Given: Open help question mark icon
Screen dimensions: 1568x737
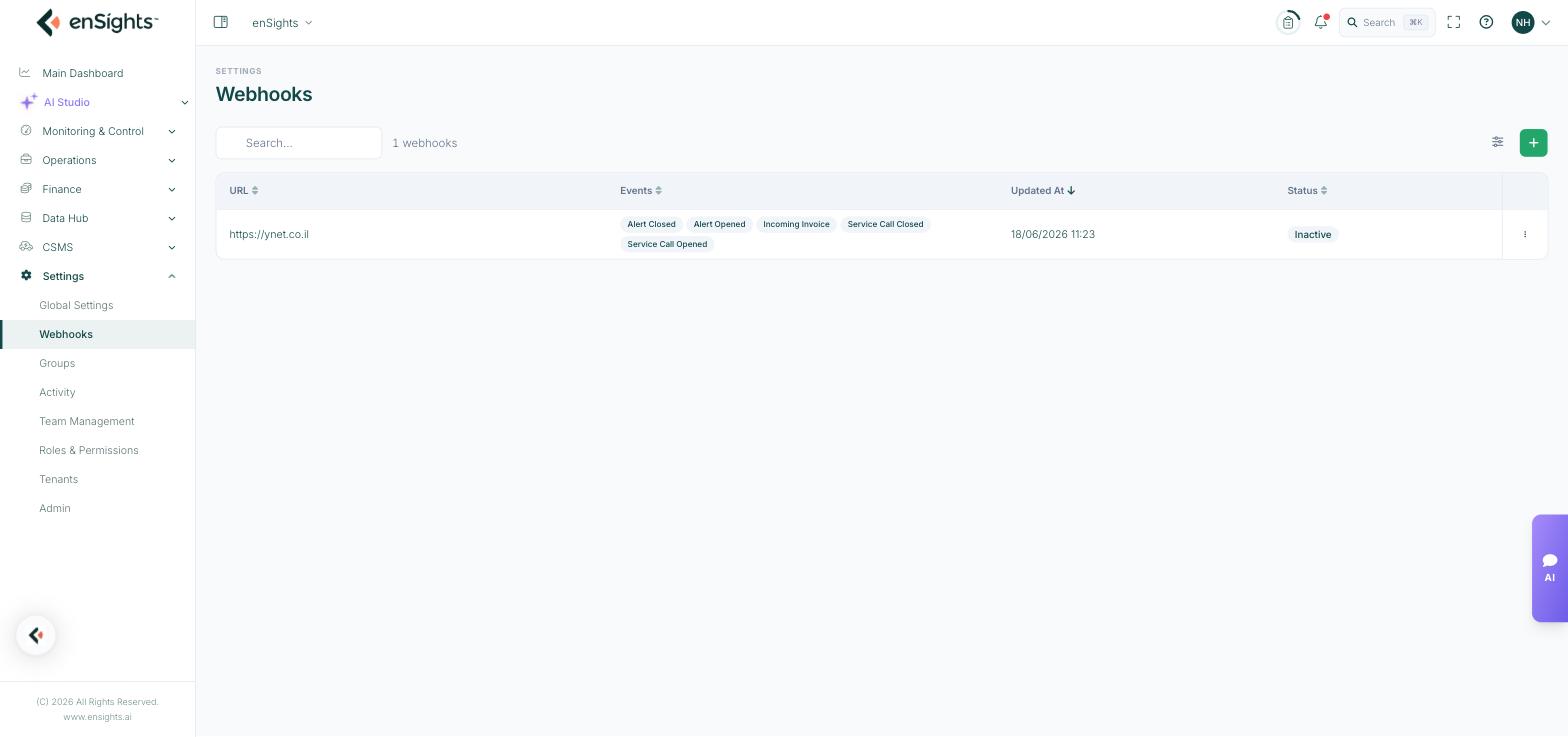Looking at the screenshot, I should (x=1486, y=22).
